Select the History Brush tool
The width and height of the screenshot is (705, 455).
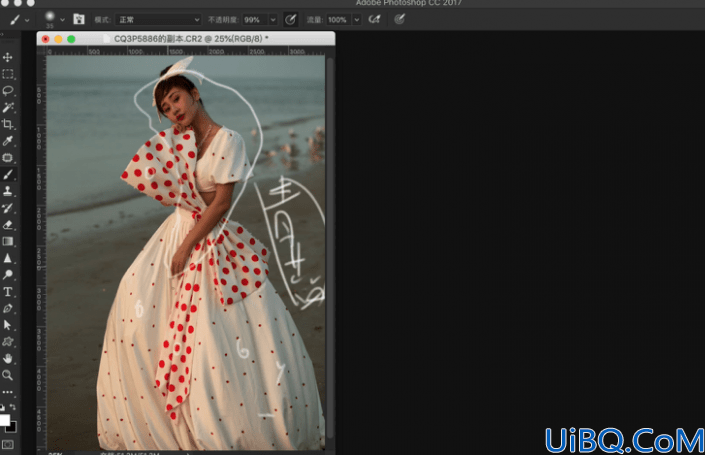click(8, 208)
